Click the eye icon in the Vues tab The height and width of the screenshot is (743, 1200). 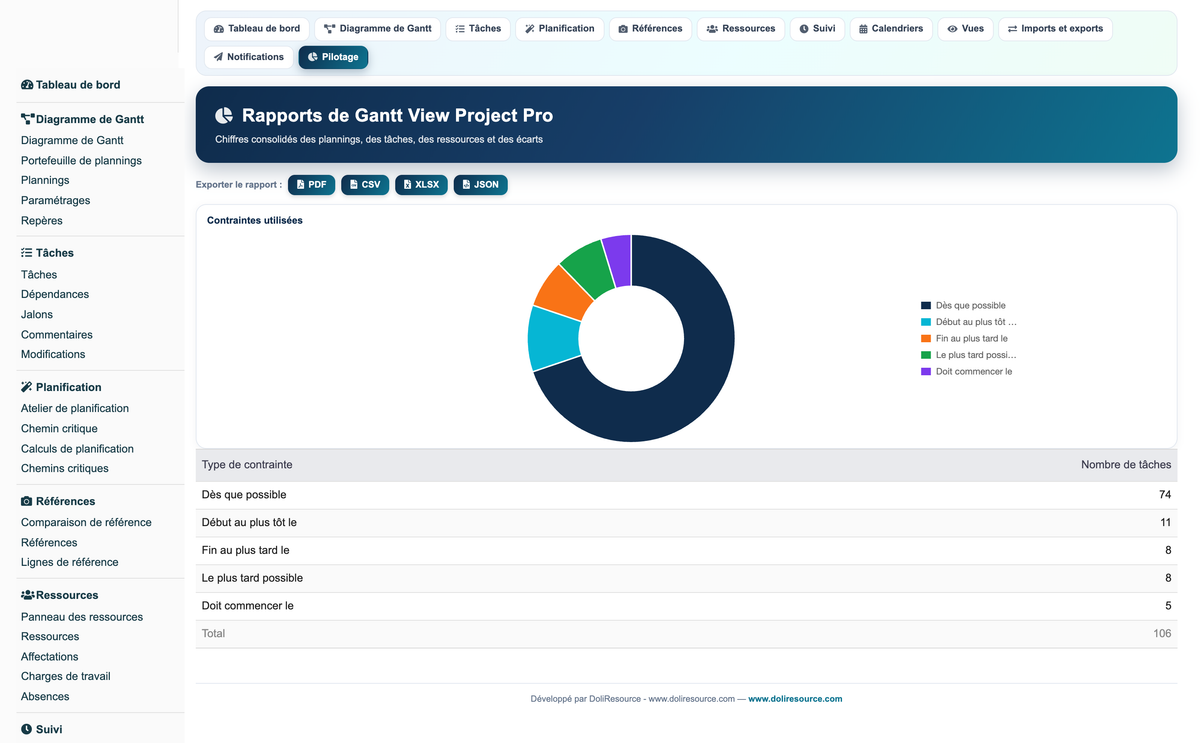pos(952,29)
